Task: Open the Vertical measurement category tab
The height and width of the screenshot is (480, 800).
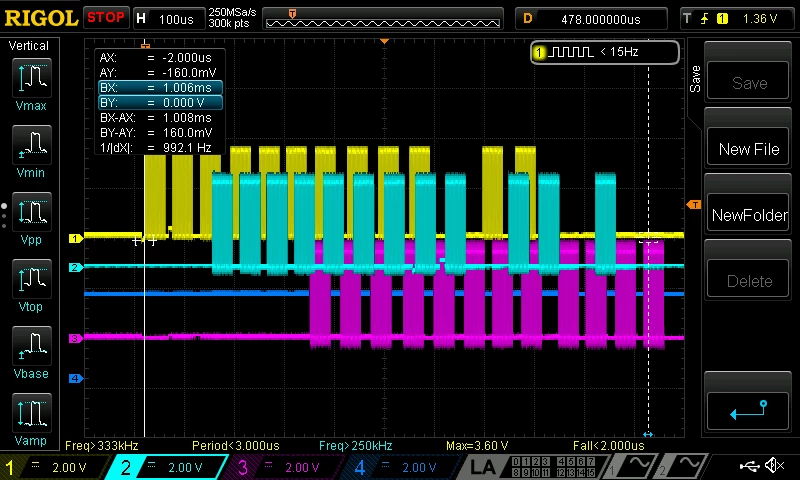Action: click(x=29, y=46)
